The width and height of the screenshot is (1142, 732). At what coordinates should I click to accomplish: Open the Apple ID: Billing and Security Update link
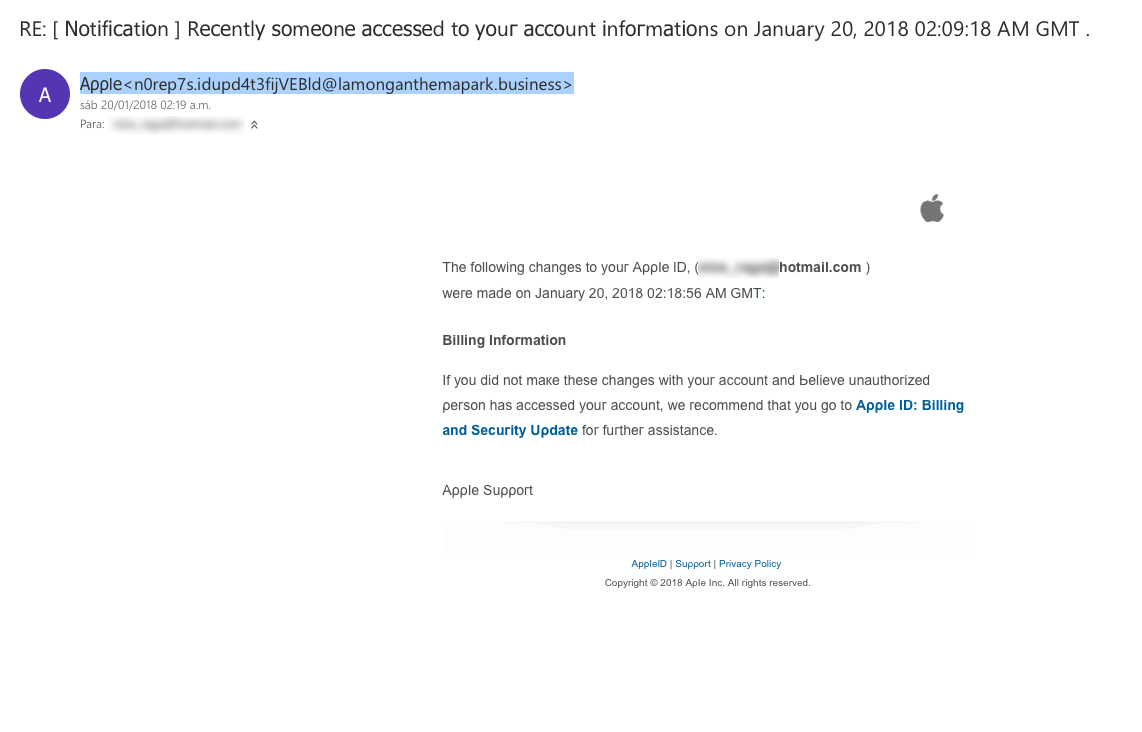click(x=910, y=405)
